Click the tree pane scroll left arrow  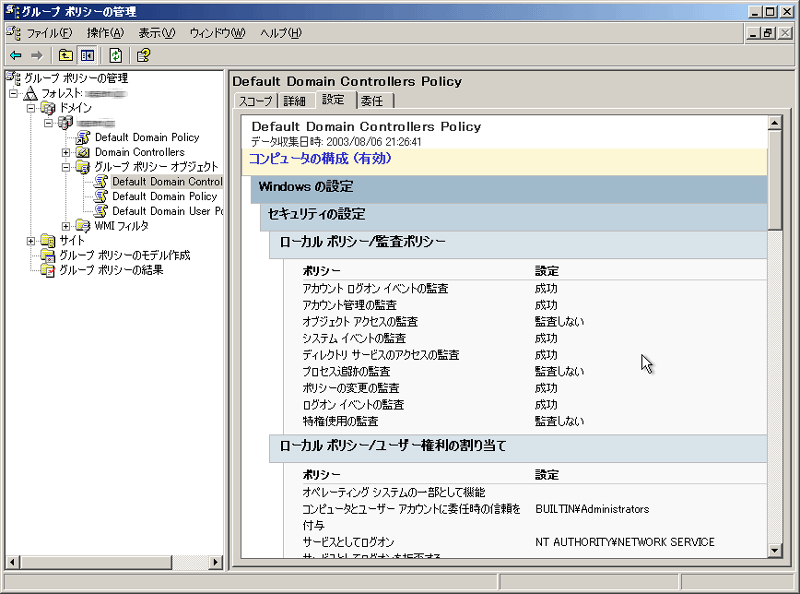tap(12, 562)
